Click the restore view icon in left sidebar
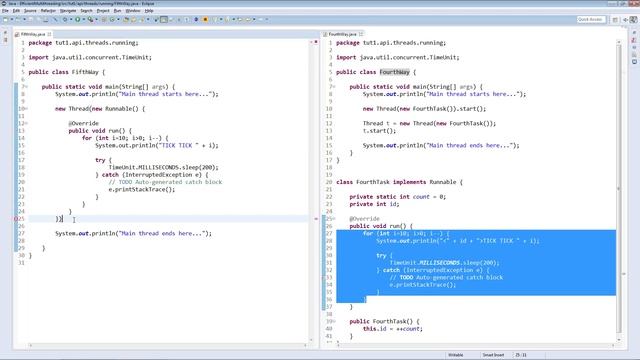The image size is (640, 360). pos(5,32)
